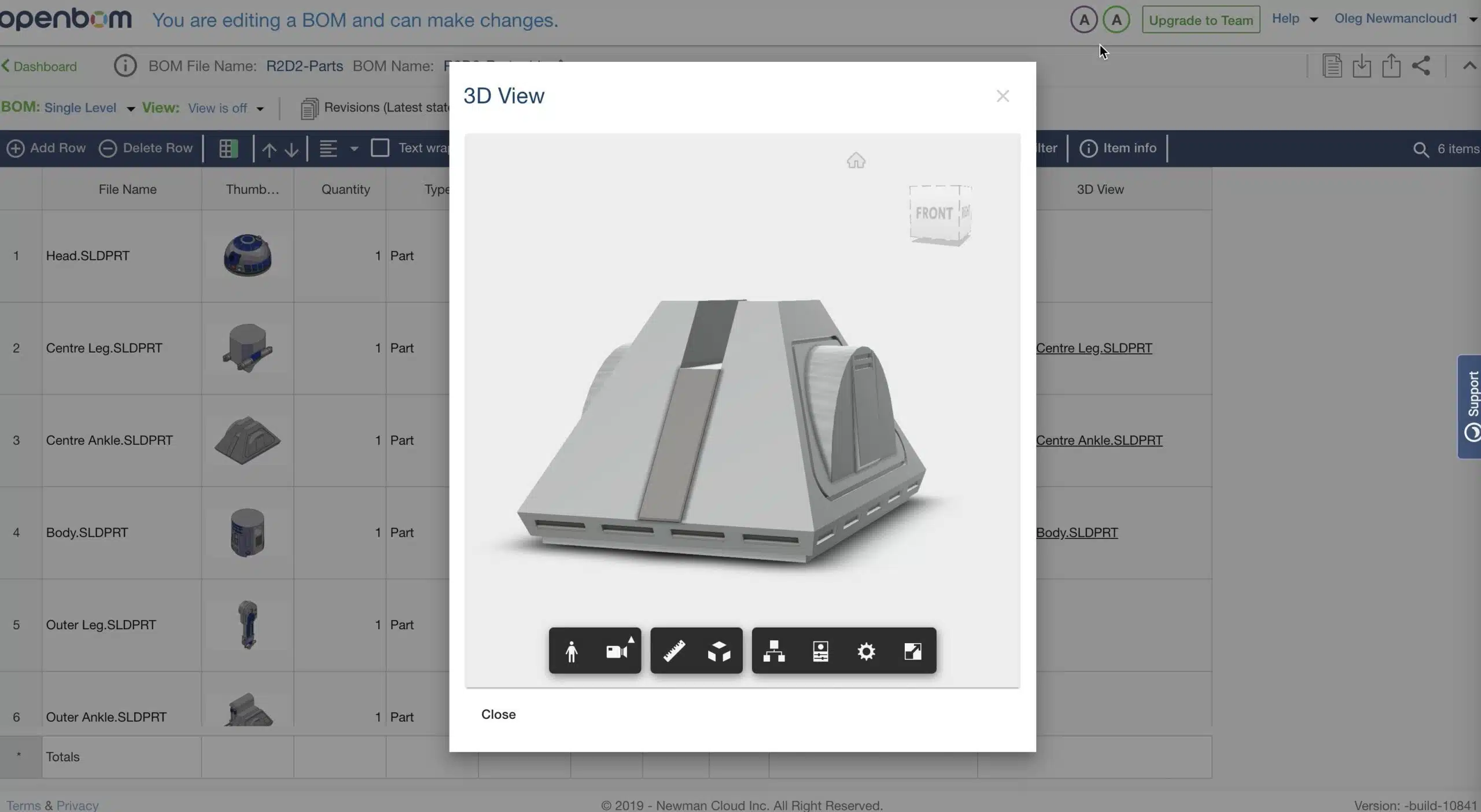Open the Help menu
This screenshot has width=1481, height=812.
tap(1294, 19)
